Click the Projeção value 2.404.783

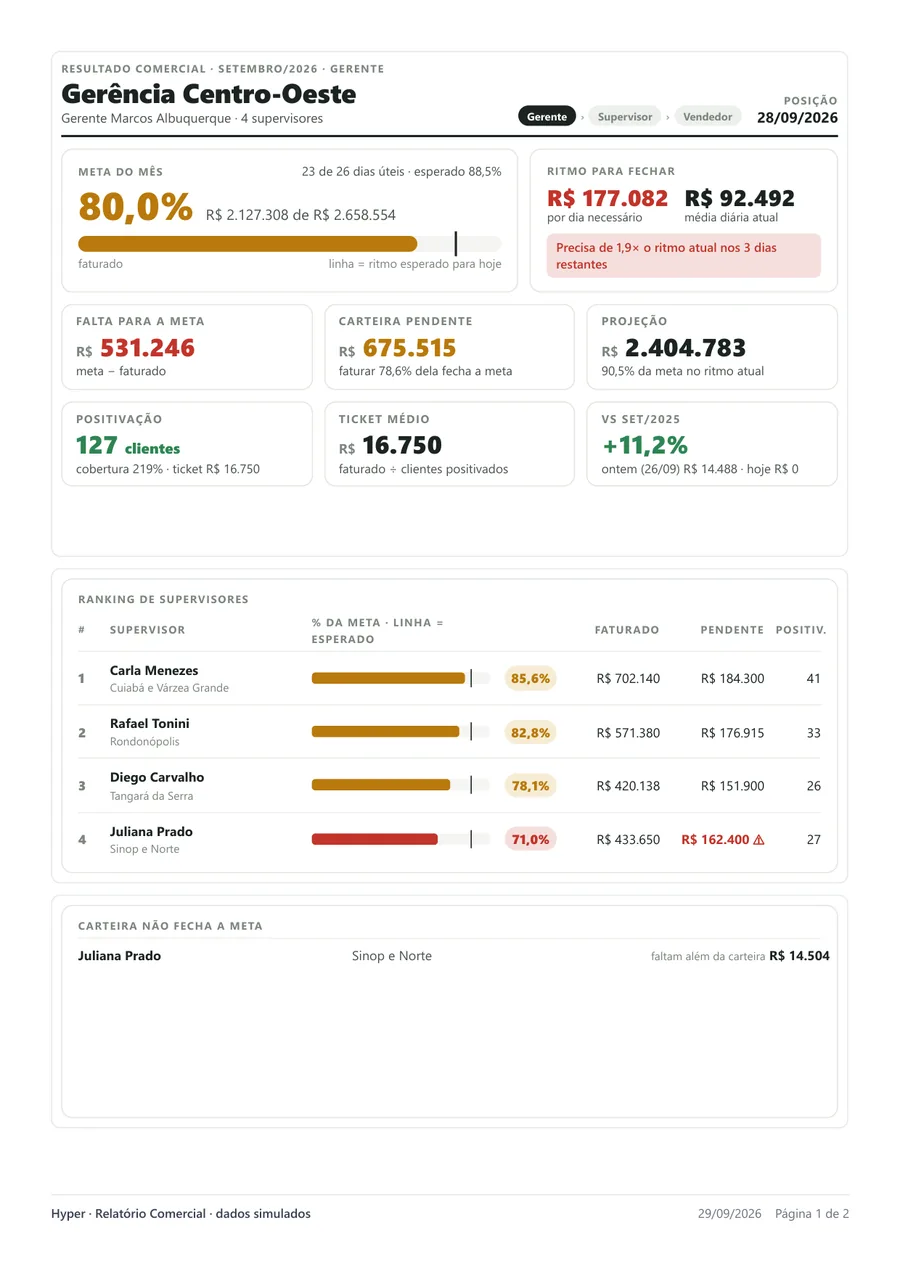(686, 348)
